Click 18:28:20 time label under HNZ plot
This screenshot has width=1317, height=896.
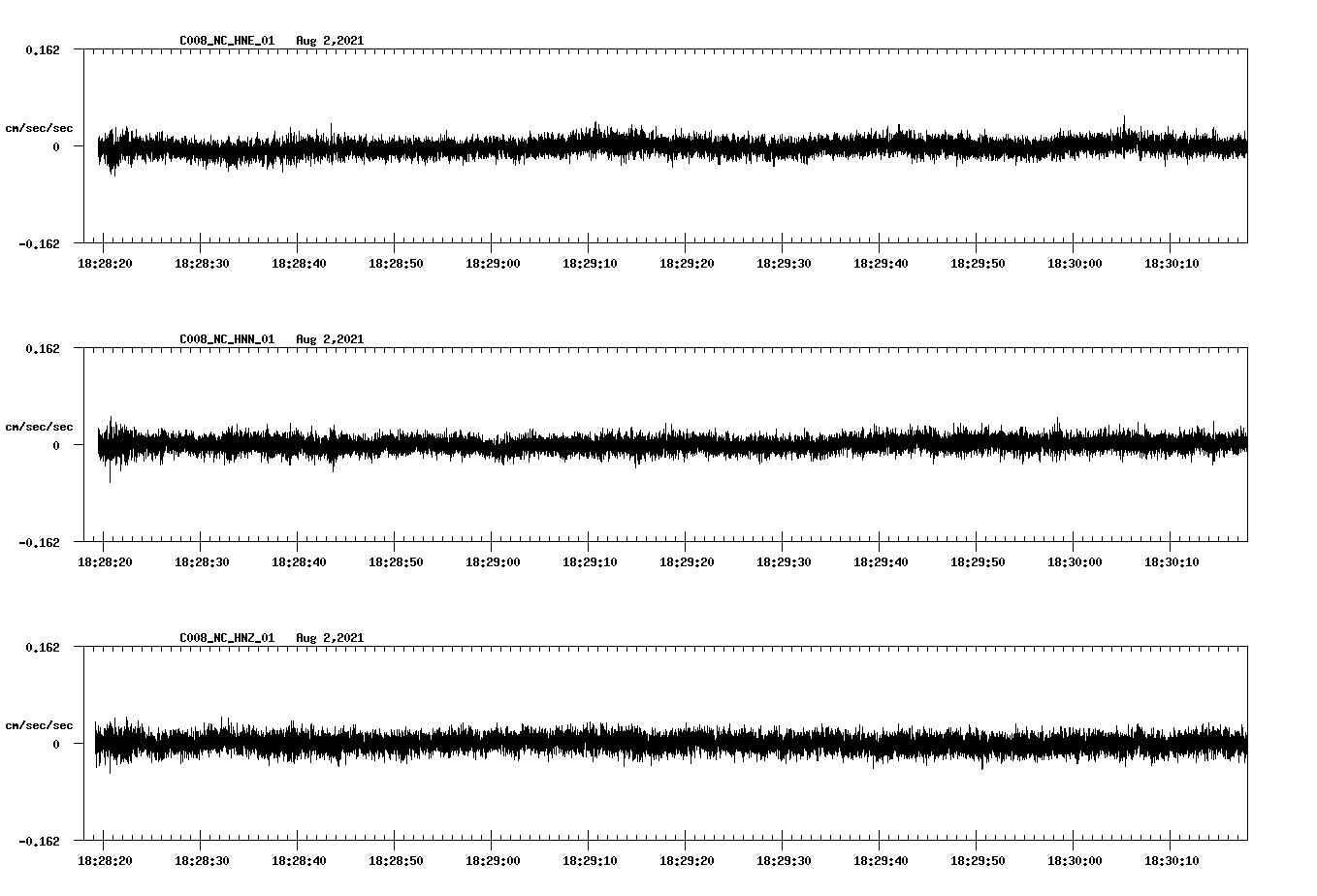105,861
